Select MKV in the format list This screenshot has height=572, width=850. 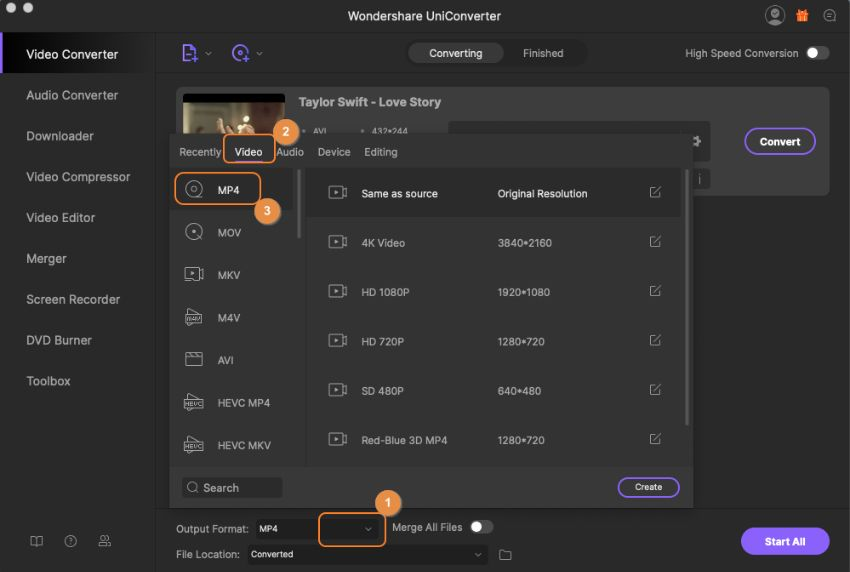click(228, 275)
